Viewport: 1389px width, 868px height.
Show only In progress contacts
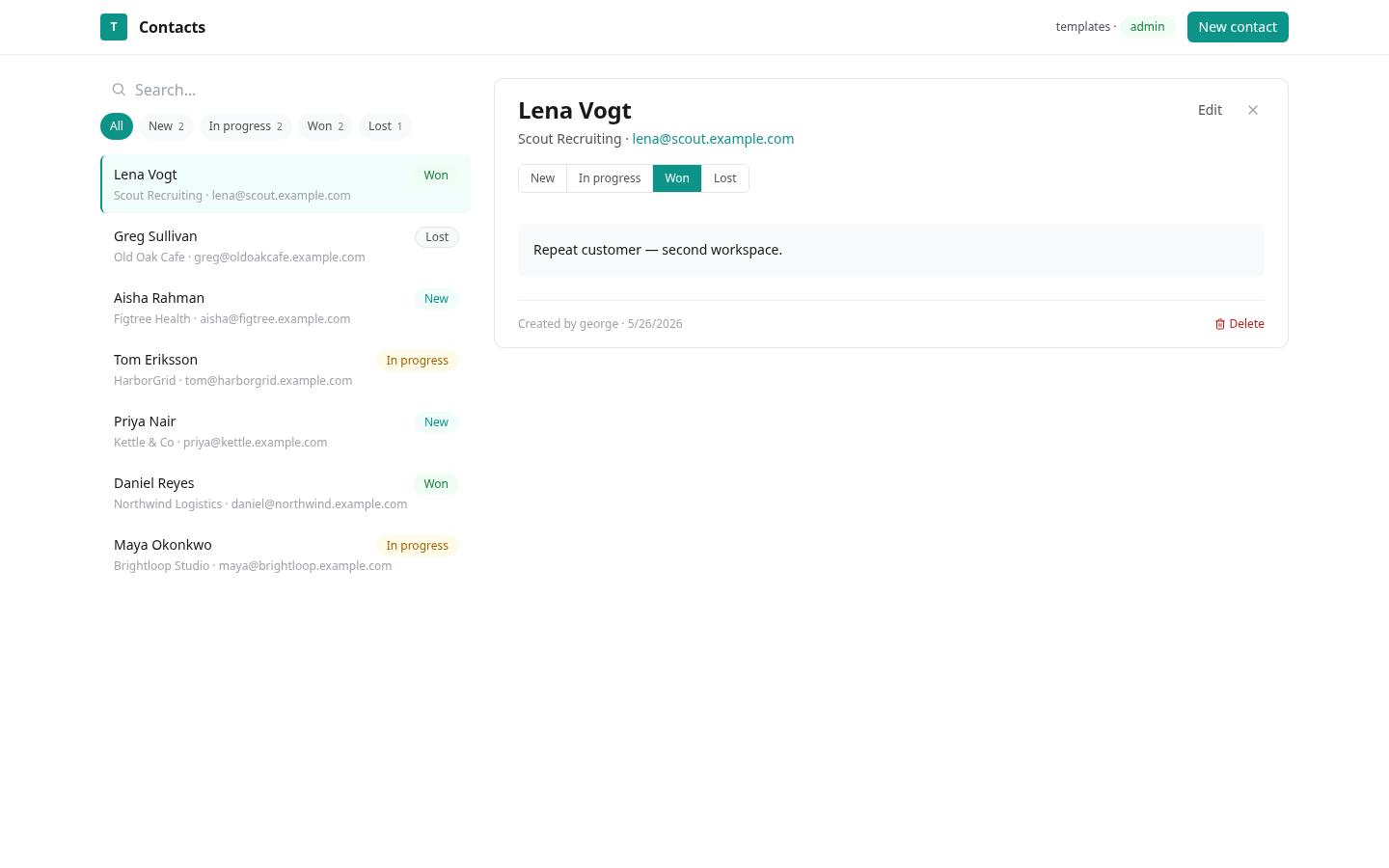pos(246,126)
